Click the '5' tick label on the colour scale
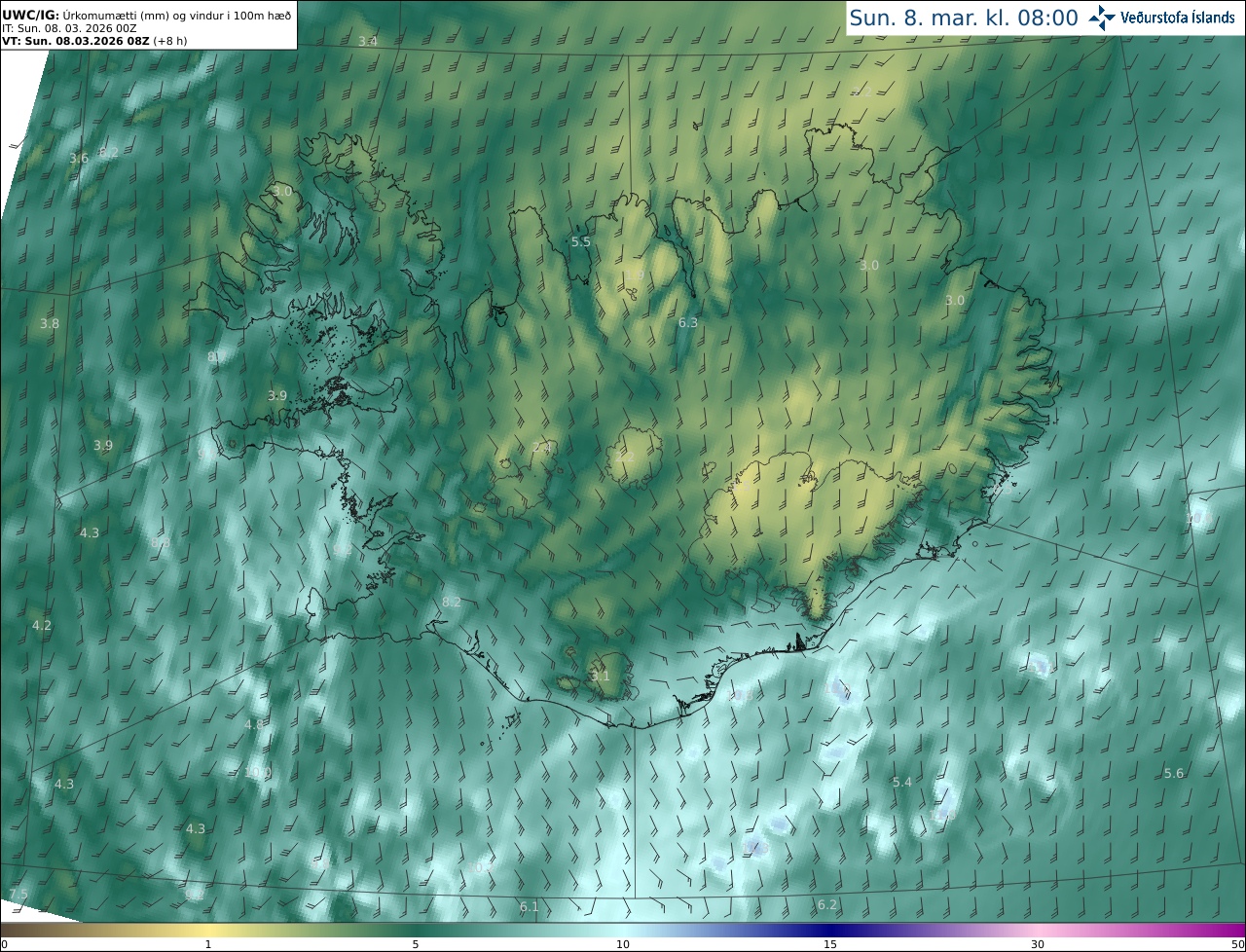Screen dimensions: 1246x952 416,944
